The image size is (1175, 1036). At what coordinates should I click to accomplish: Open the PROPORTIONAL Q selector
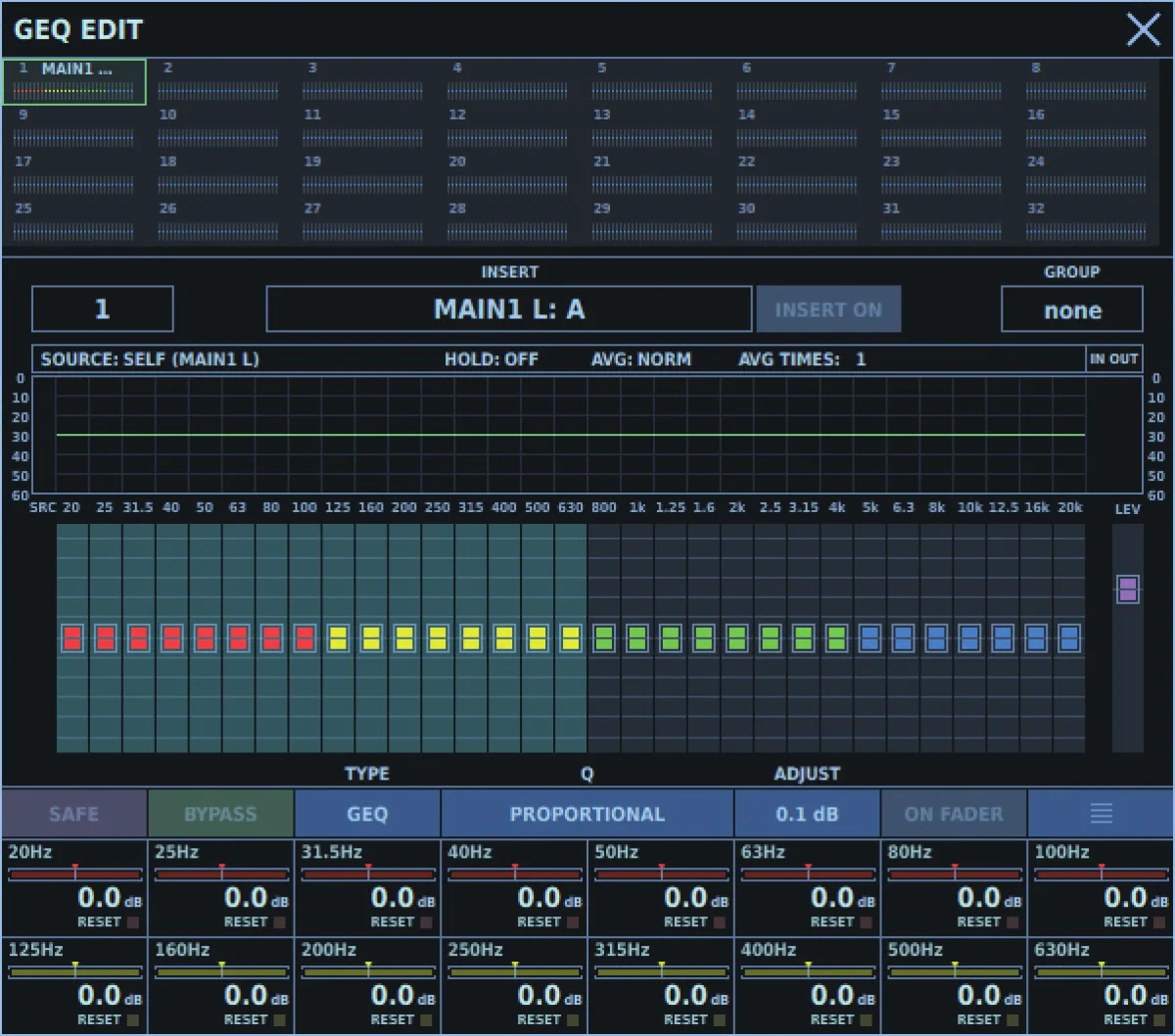tap(587, 814)
